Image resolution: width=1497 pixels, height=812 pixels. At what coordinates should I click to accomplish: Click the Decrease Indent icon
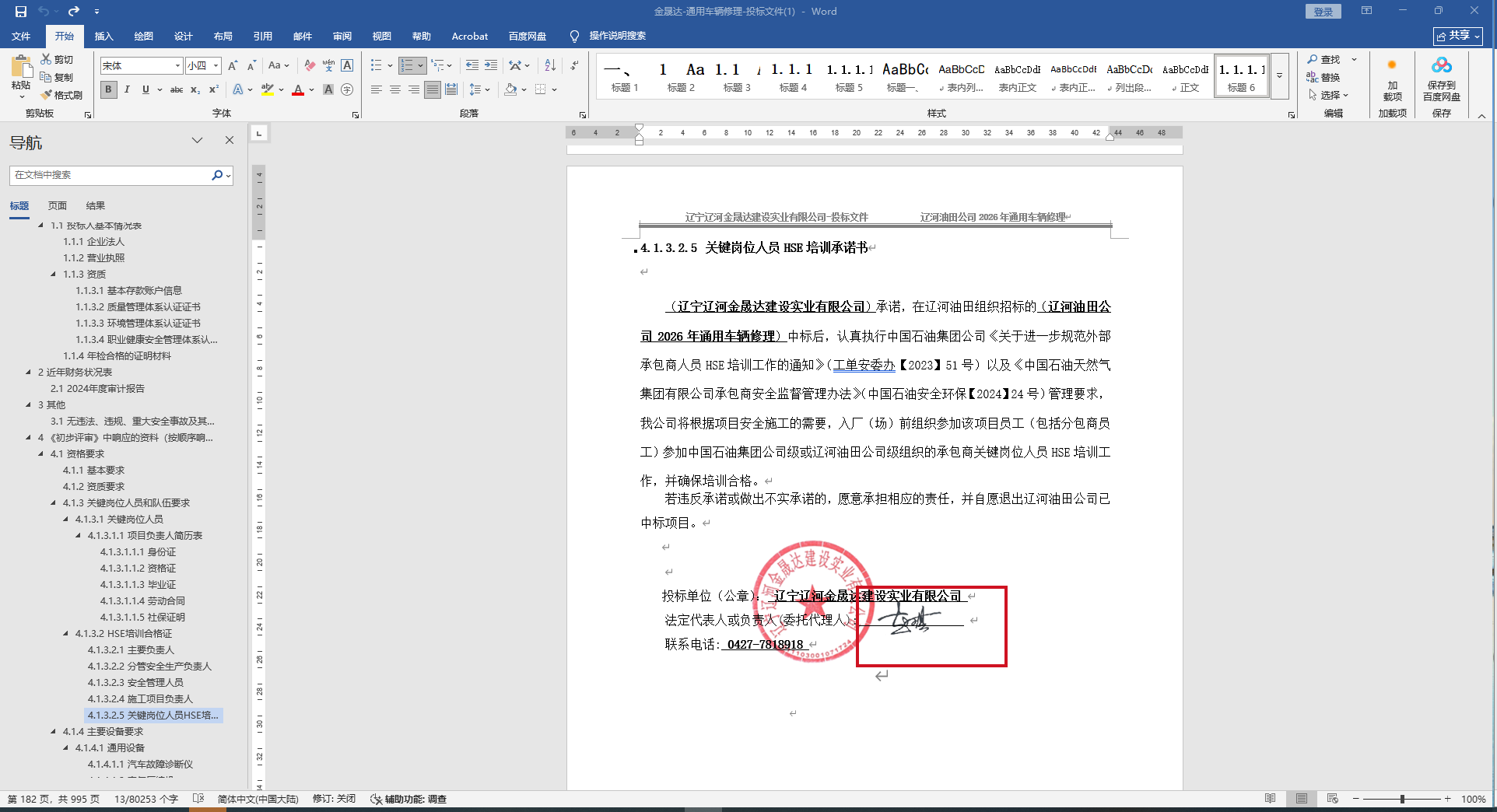(x=472, y=66)
